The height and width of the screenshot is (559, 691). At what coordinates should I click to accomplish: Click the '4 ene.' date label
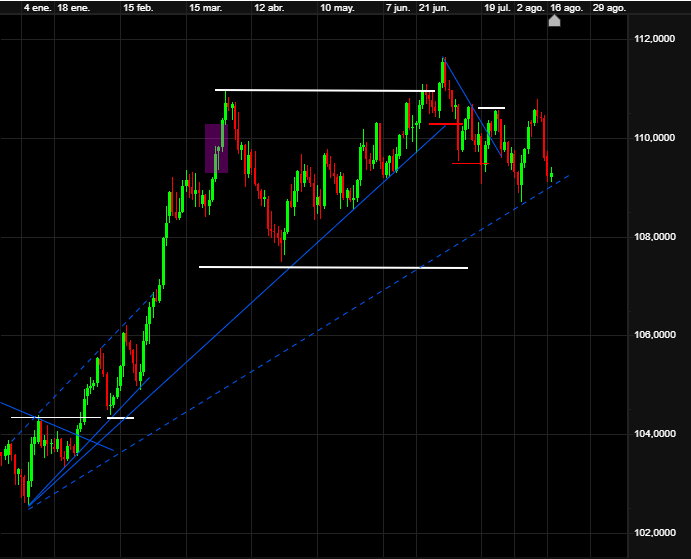coord(37,8)
